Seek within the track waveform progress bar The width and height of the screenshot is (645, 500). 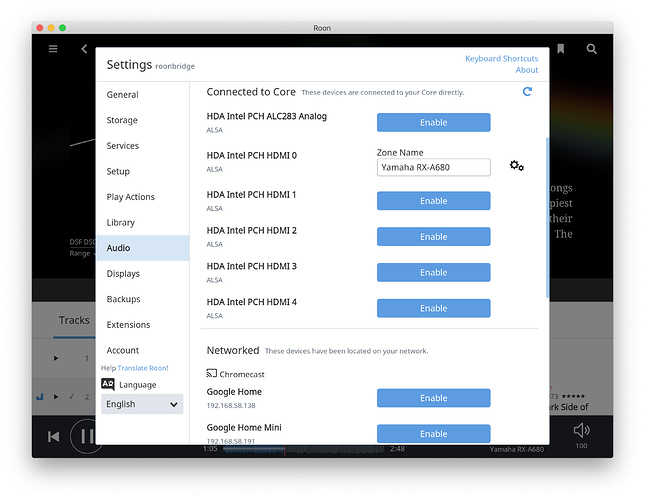click(304, 449)
